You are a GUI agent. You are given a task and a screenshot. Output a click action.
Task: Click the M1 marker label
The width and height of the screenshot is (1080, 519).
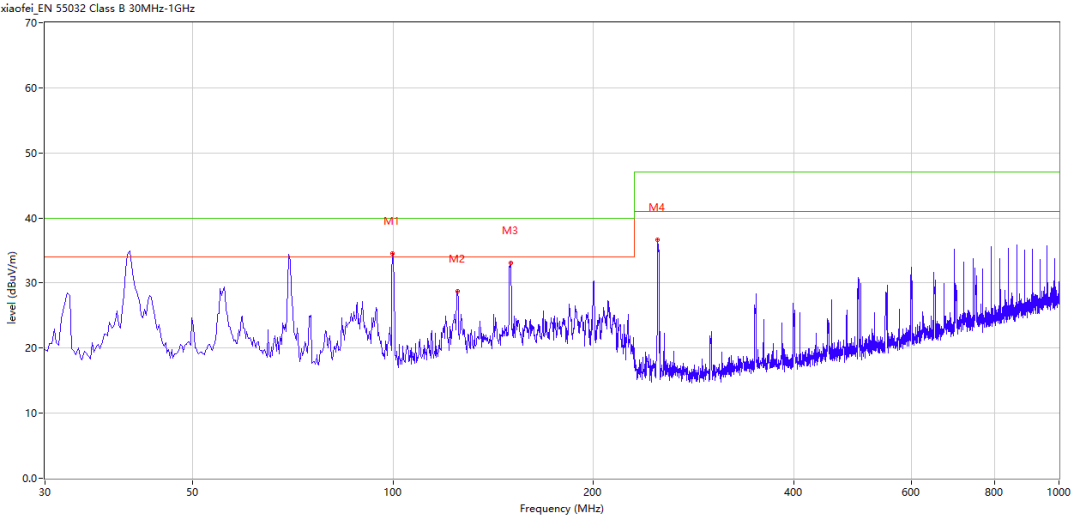pos(391,221)
